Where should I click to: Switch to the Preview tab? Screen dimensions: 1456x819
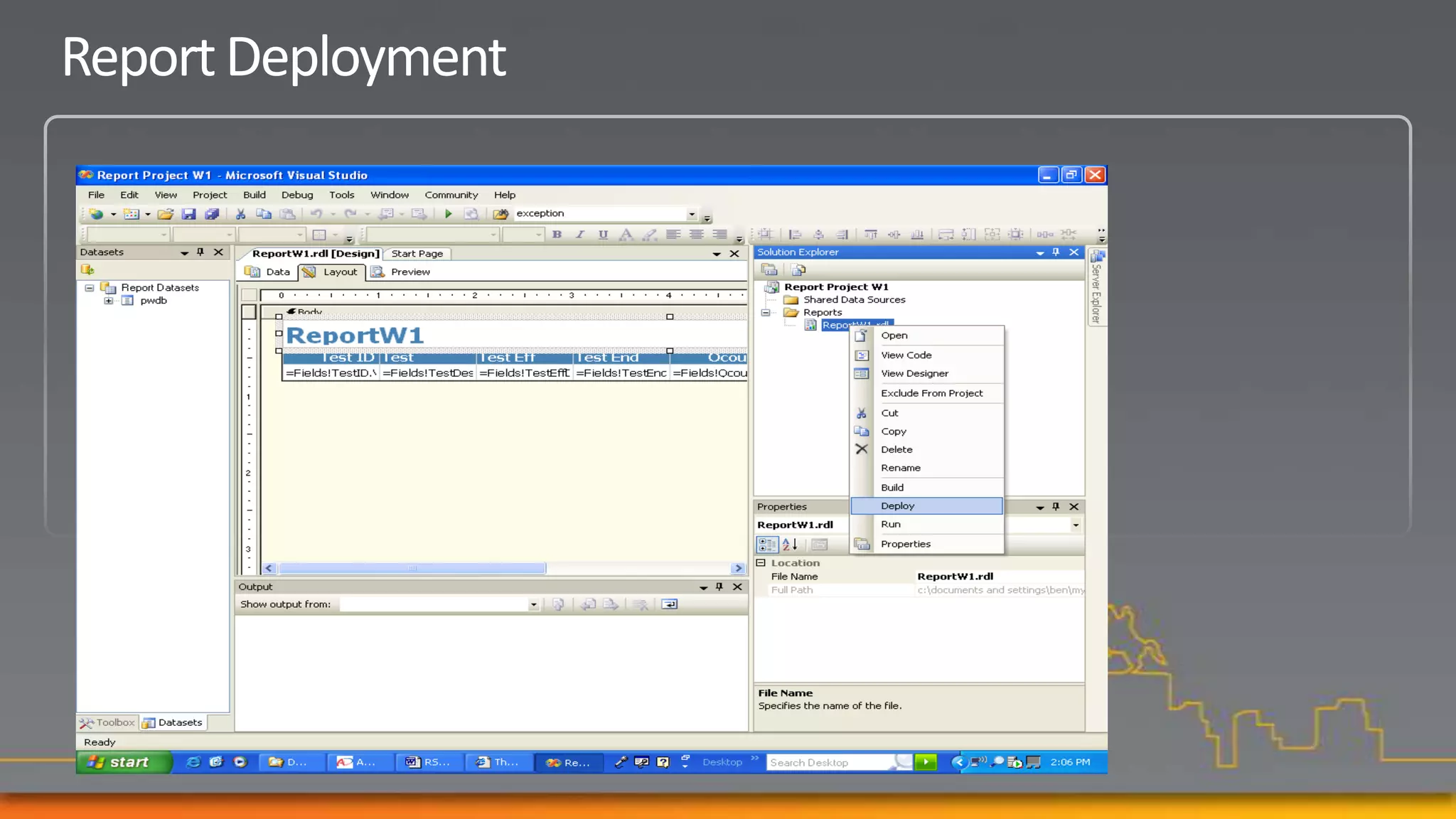click(x=402, y=272)
